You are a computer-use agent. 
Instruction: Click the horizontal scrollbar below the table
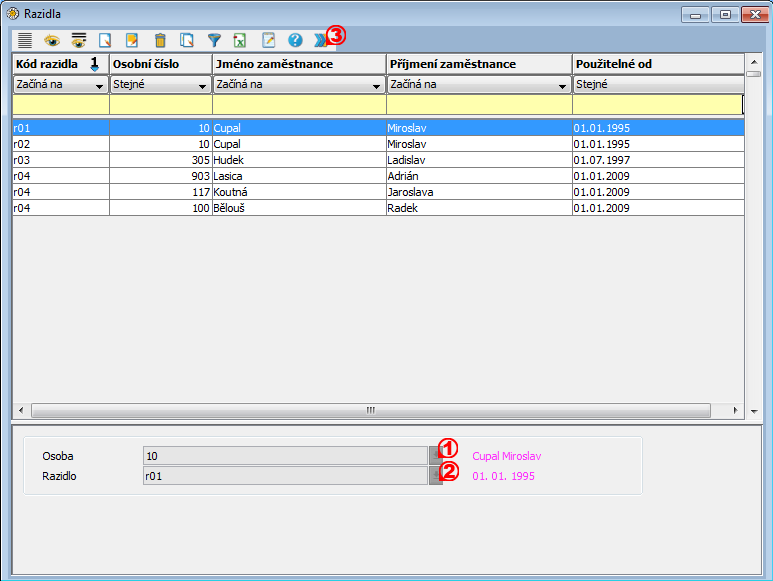click(370, 410)
